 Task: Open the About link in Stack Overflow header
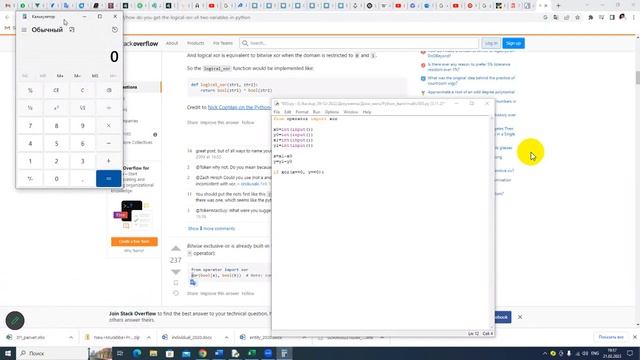pyautogui.click(x=172, y=43)
